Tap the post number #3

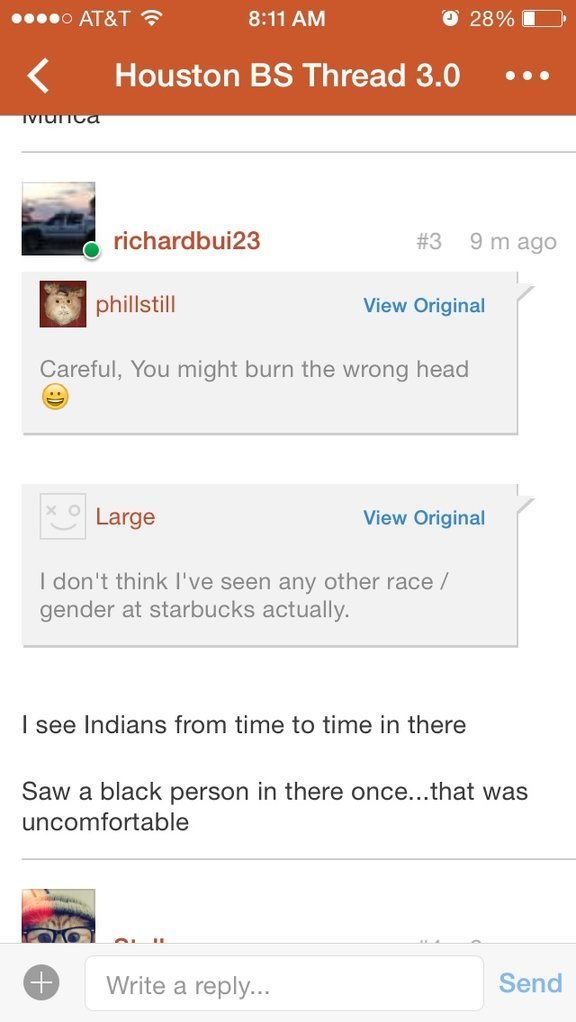click(x=429, y=242)
